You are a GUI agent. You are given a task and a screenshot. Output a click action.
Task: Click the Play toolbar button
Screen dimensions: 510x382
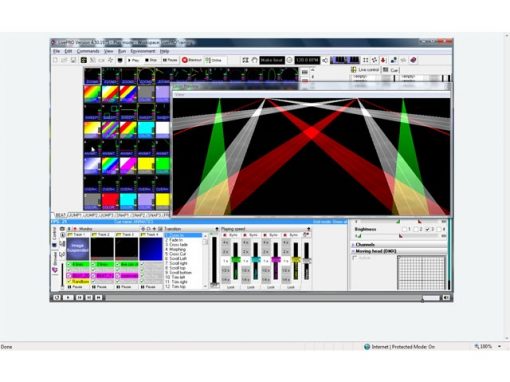click(133, 60)
